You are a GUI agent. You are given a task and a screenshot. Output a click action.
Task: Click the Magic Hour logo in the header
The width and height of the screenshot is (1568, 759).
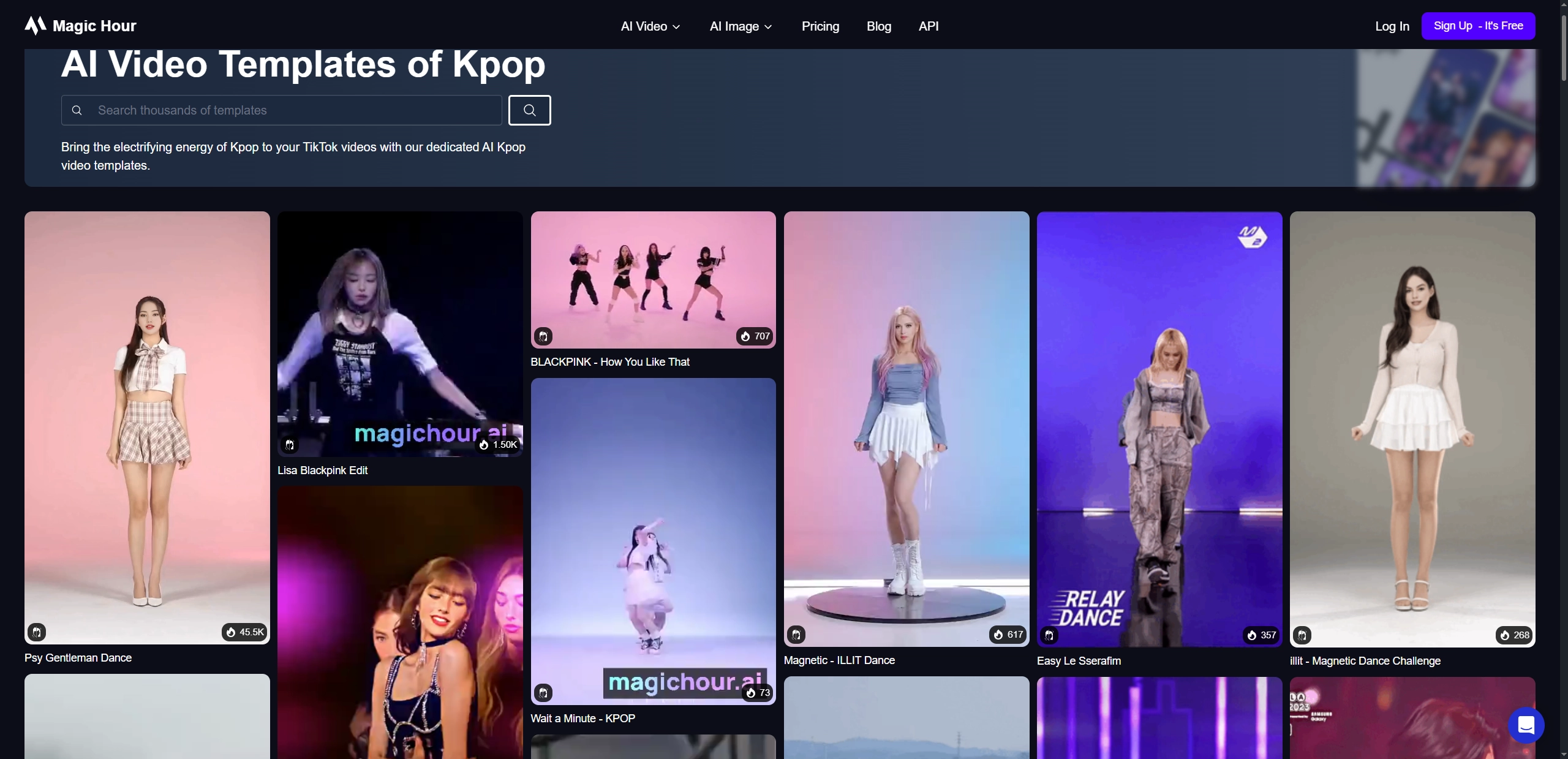pos(79,25)
